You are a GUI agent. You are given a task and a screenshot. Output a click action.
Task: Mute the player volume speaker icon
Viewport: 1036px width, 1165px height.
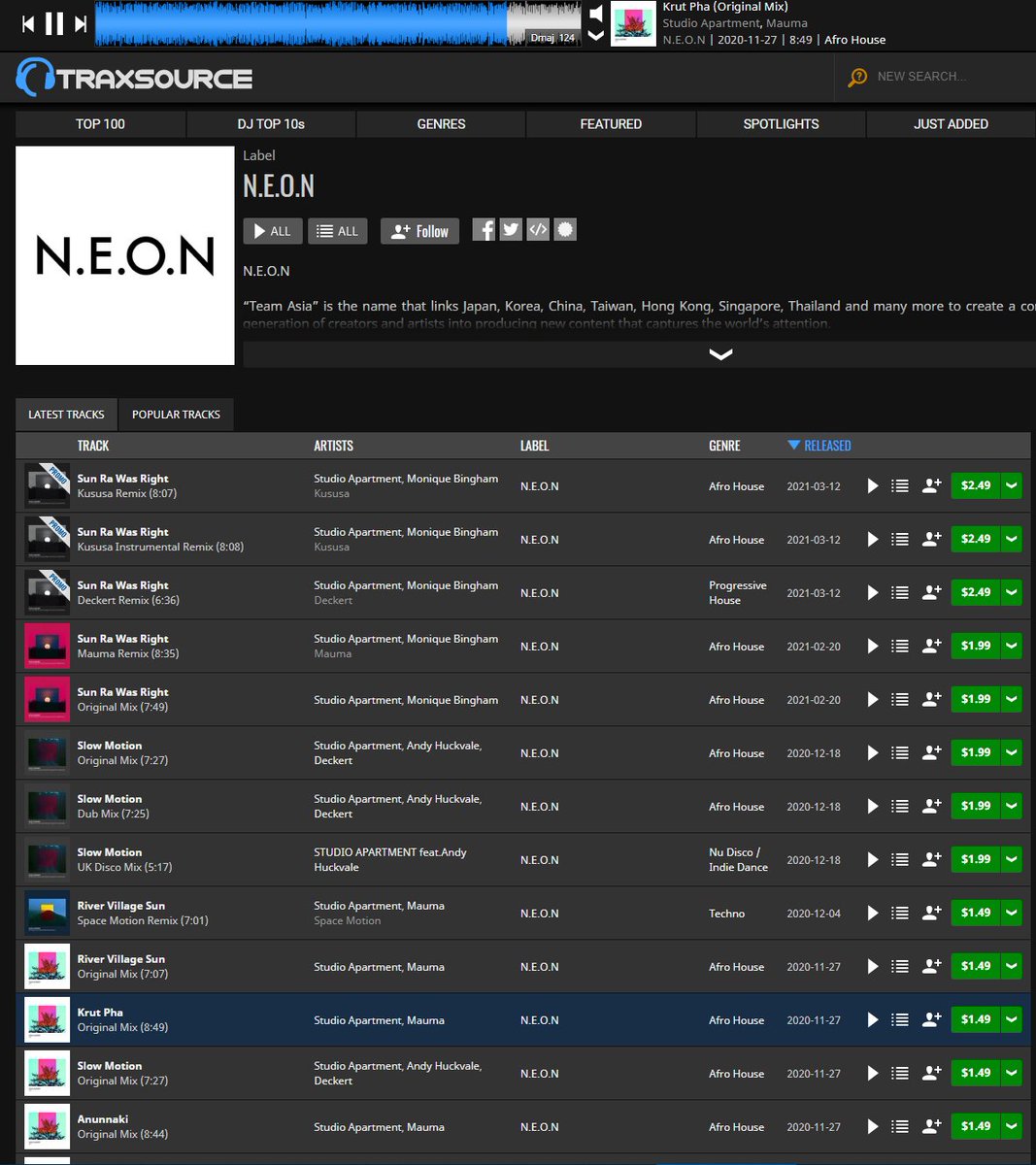596,13
